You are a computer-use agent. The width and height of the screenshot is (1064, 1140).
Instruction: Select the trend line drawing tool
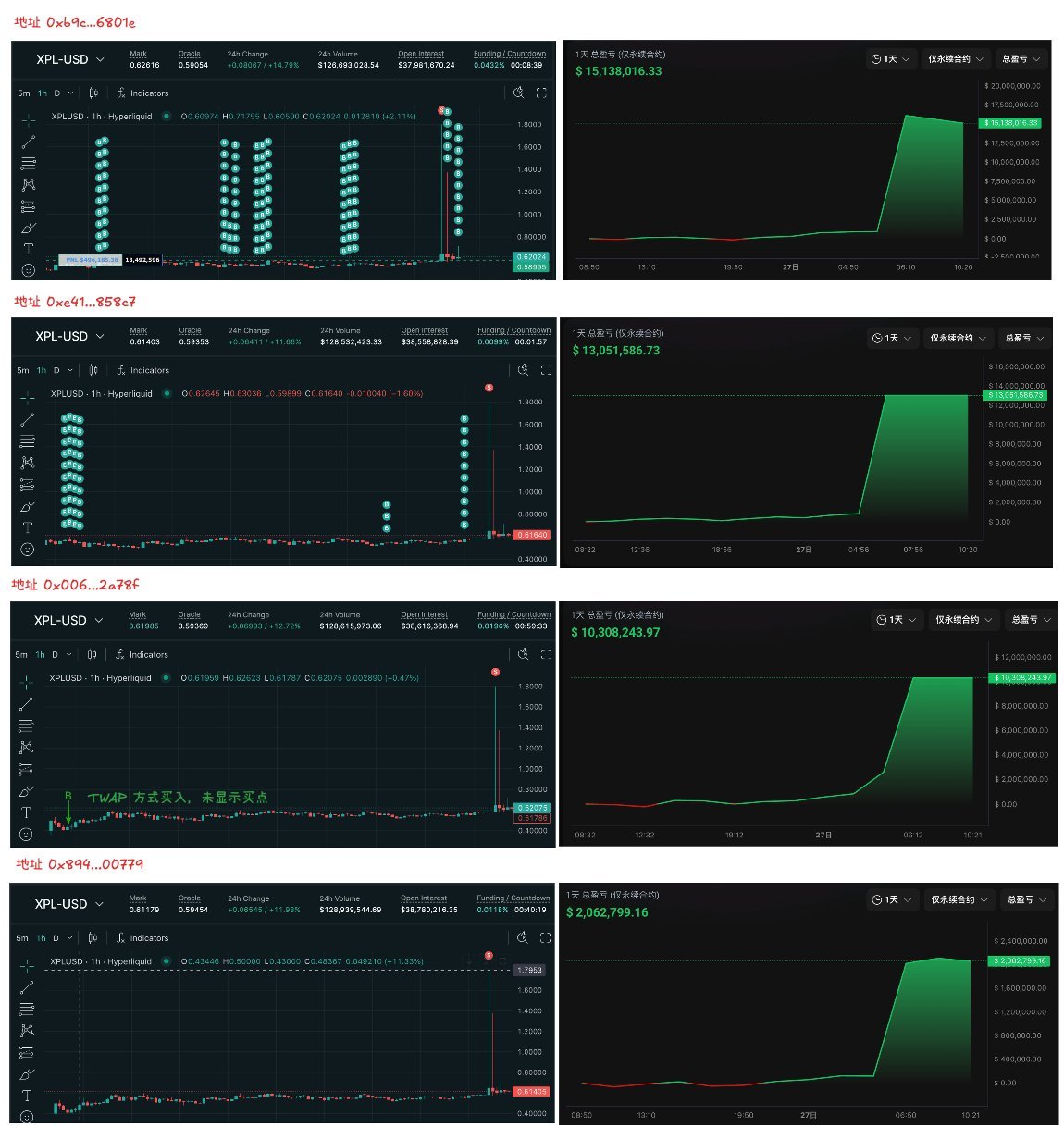coord(28,141)
